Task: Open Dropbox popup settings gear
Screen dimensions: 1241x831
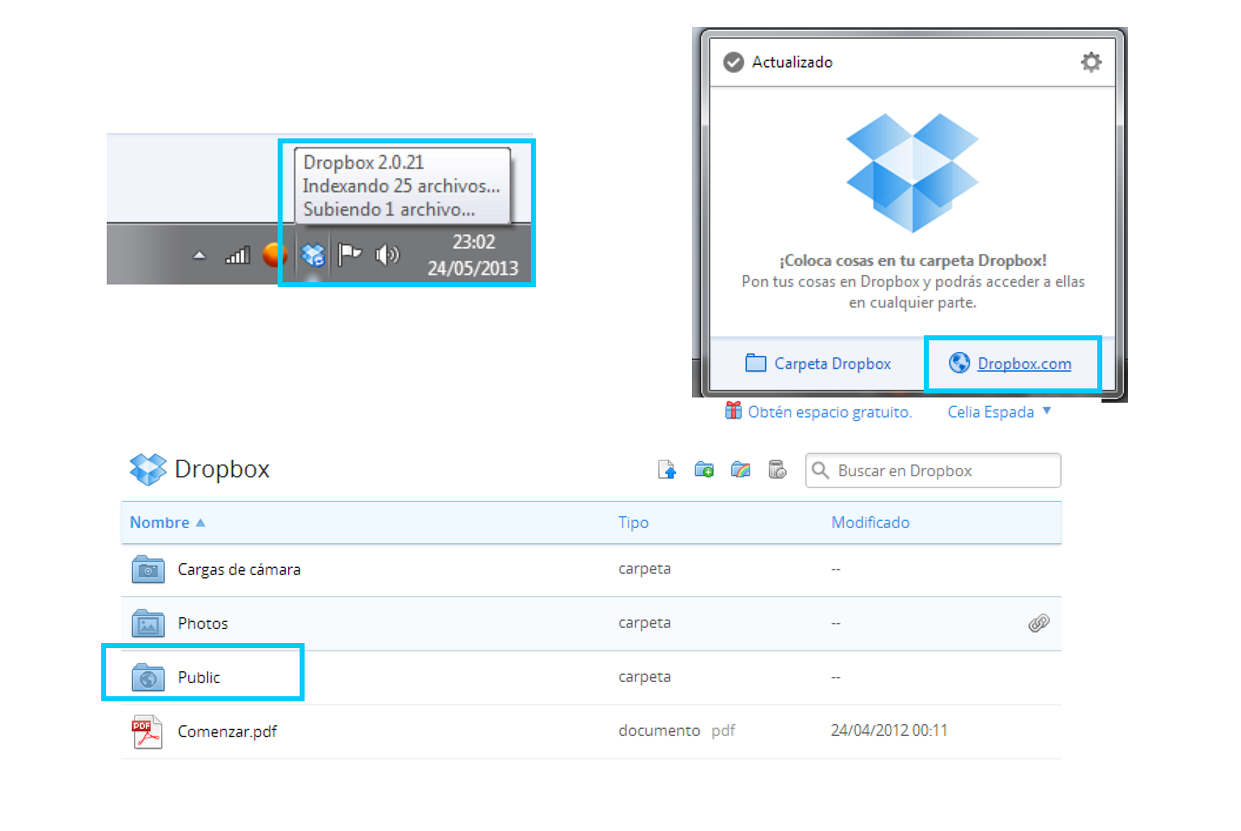Action: [1091, 62]
